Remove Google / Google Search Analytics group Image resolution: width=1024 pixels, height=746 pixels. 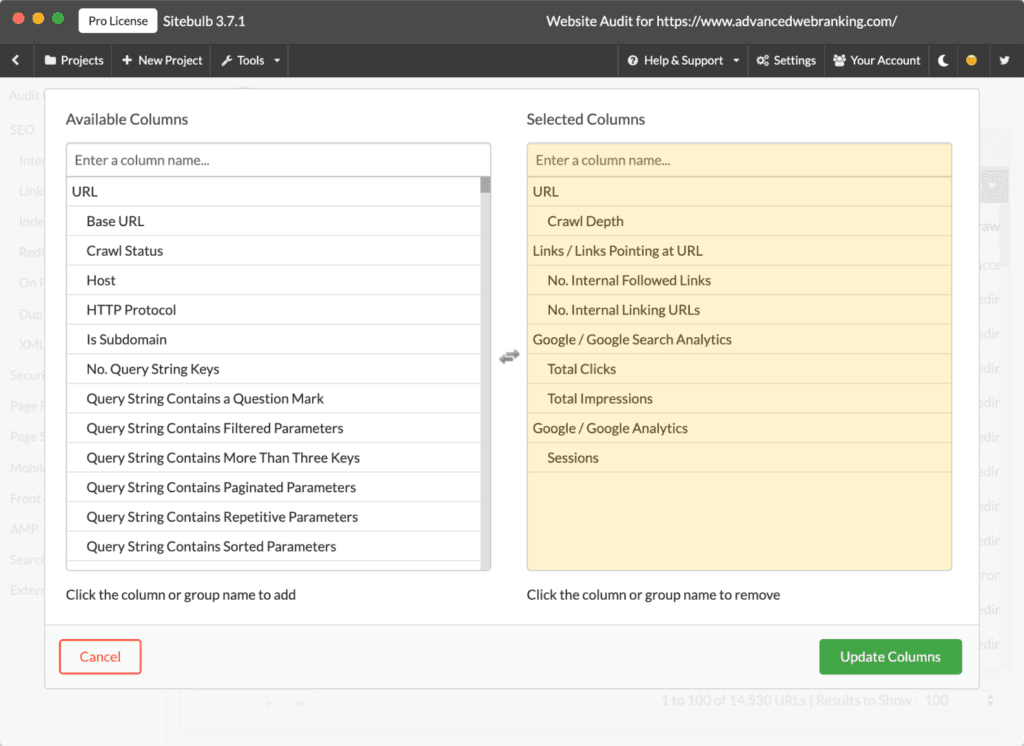[739, 339]
